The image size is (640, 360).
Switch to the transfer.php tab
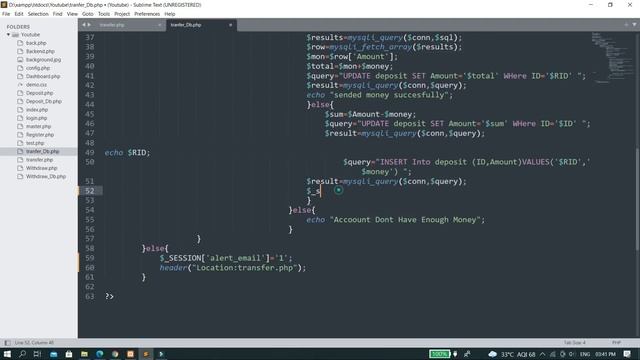tap(122, 25)
